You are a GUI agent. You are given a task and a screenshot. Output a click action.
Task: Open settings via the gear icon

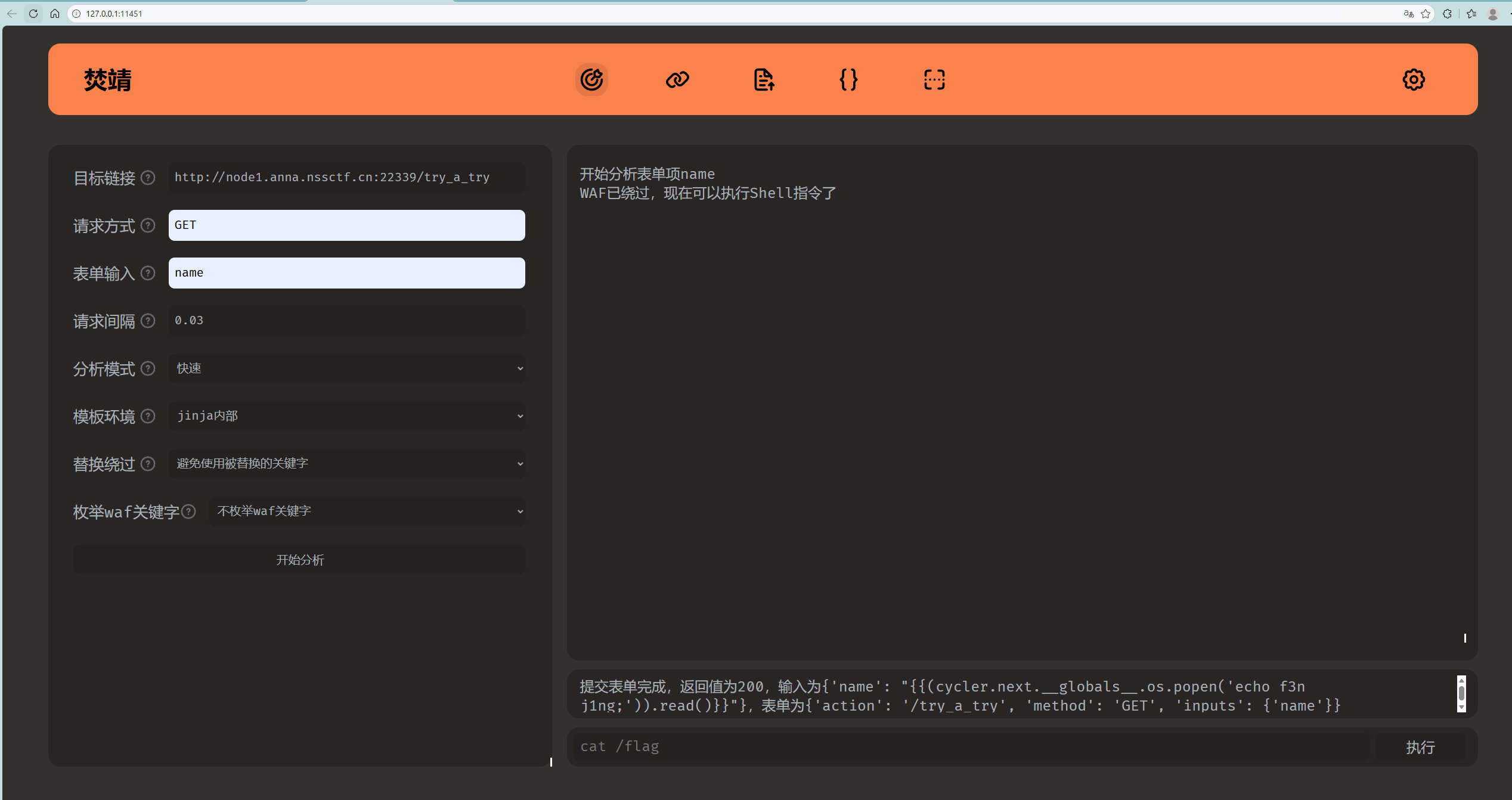click(1414, 79)
